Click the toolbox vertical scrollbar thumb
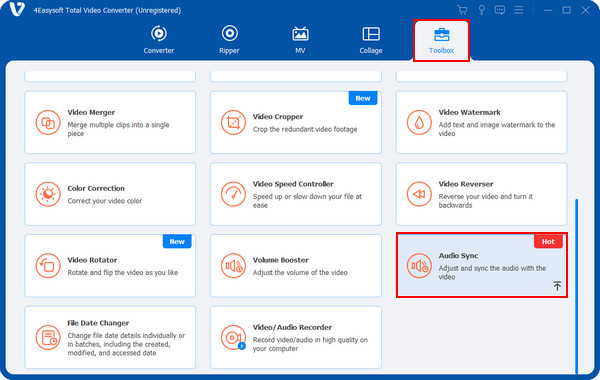This screenshot has width=600, height=380. [x=576, y=285]
